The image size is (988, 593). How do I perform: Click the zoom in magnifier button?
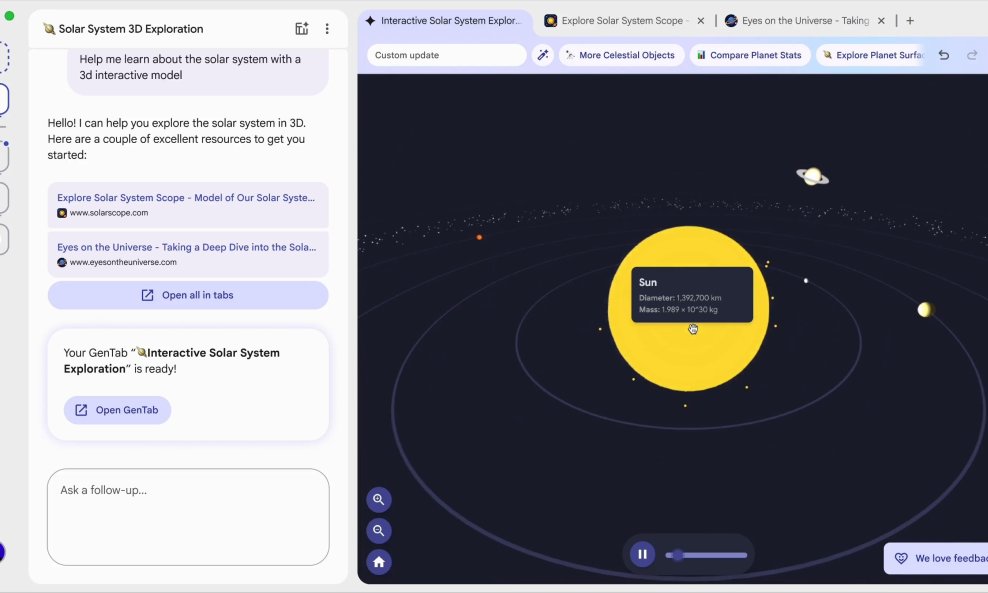[x=379, y=499]
